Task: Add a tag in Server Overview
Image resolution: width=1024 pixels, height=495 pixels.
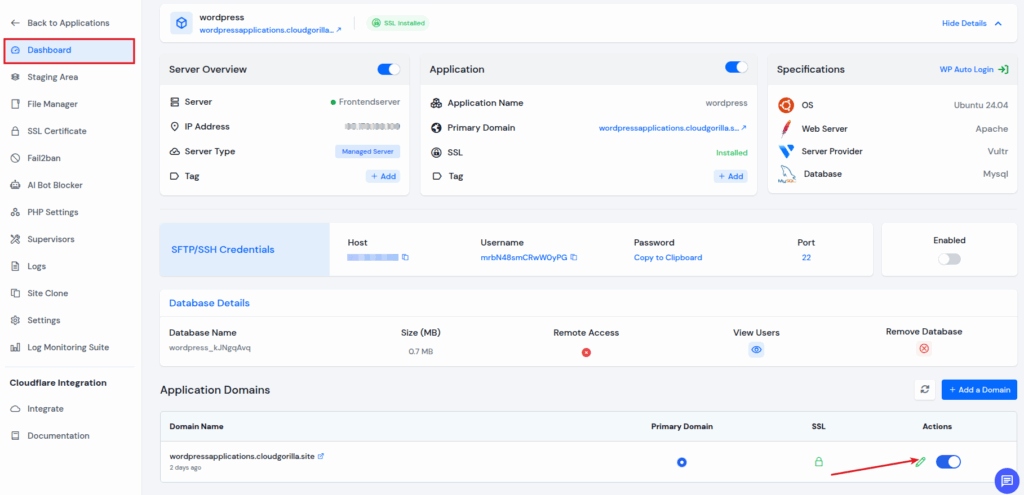Action: click(383, 176)
